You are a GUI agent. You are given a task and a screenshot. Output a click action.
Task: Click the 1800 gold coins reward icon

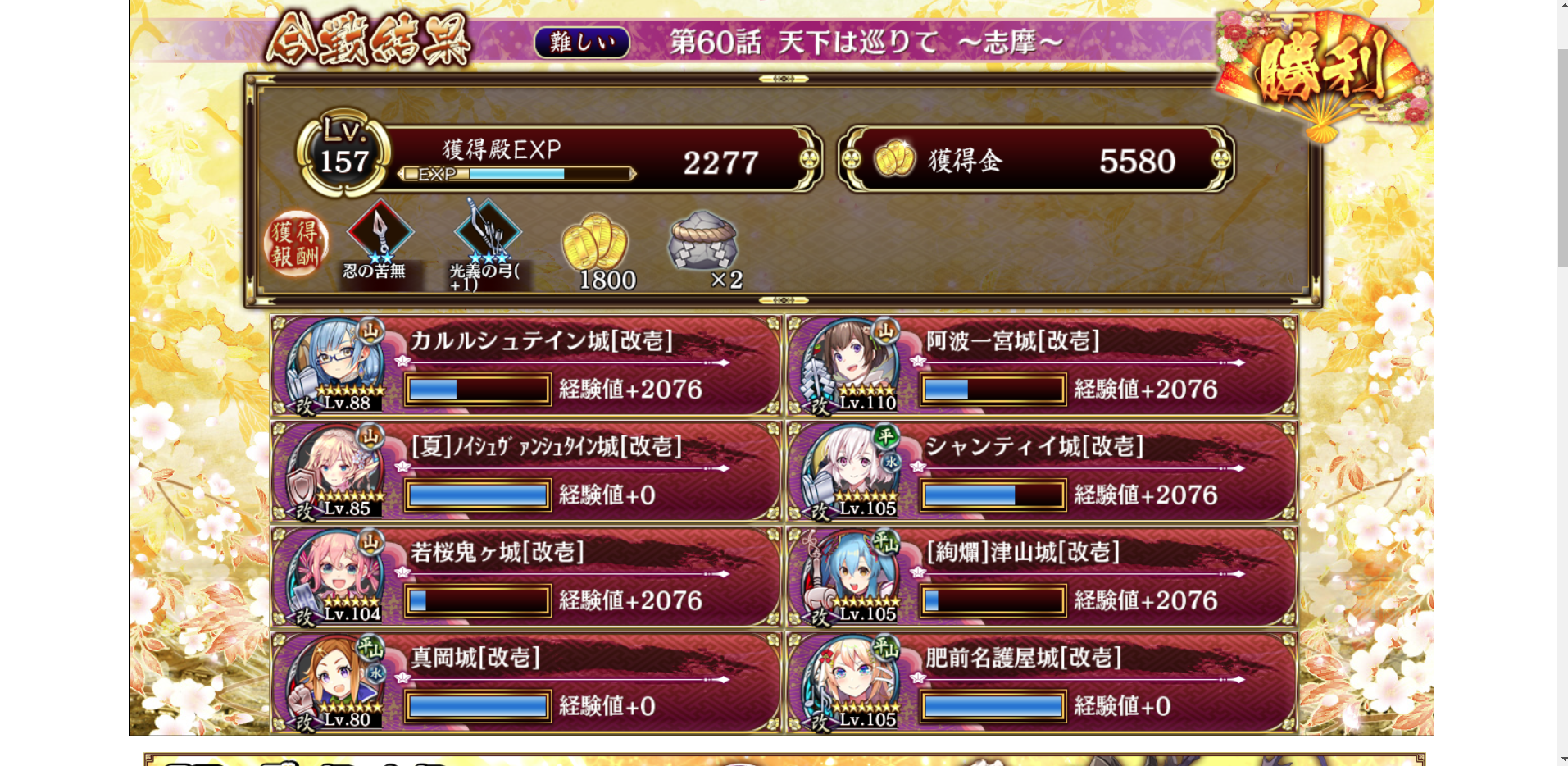click(594, 241)
